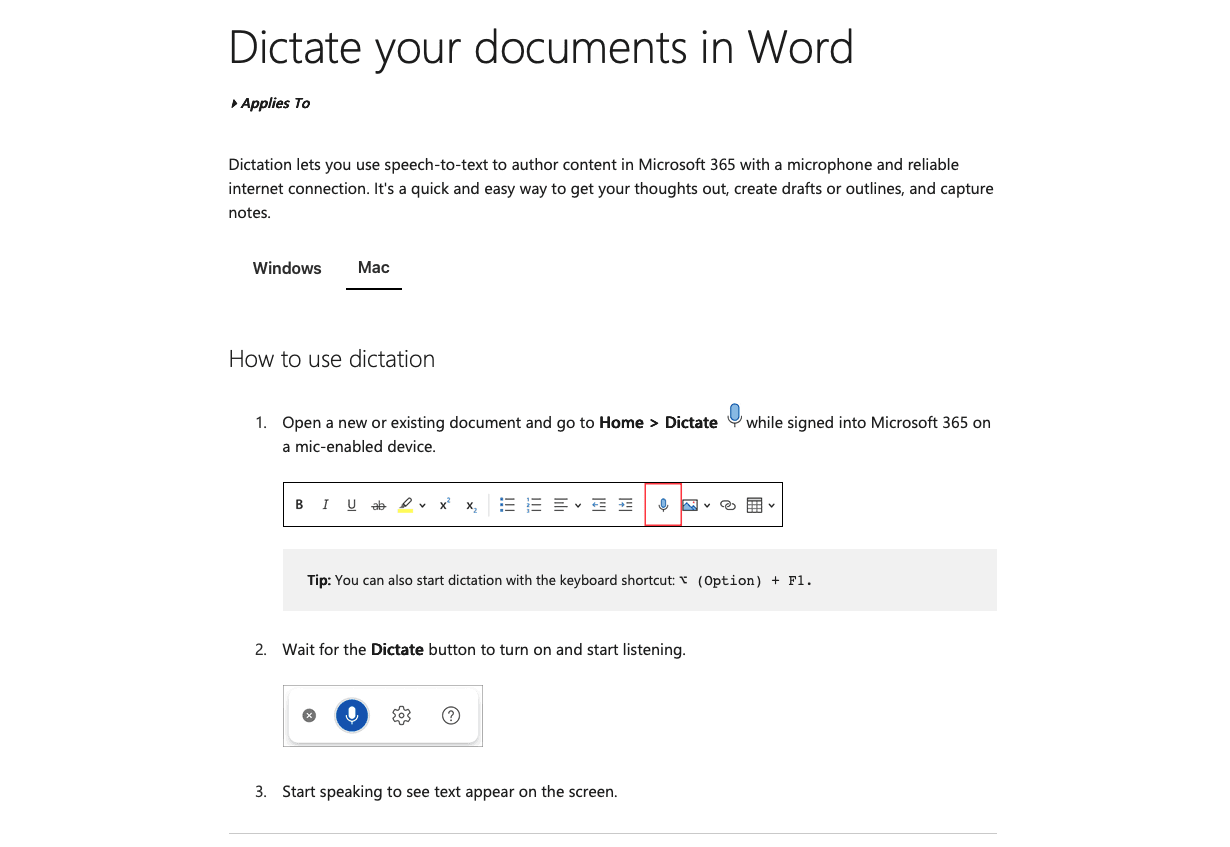Screen dimensions: 1230x847
Task: Click the microphone icon beside Dictate text
Action: pos(734,416)
